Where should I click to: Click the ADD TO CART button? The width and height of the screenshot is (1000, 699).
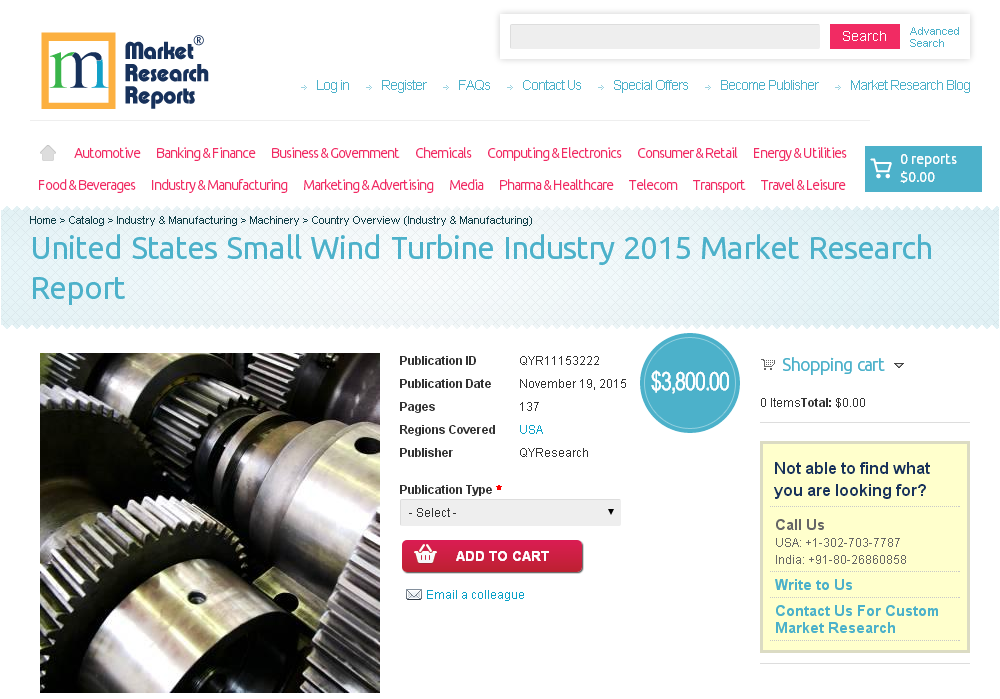pos(492,556)
